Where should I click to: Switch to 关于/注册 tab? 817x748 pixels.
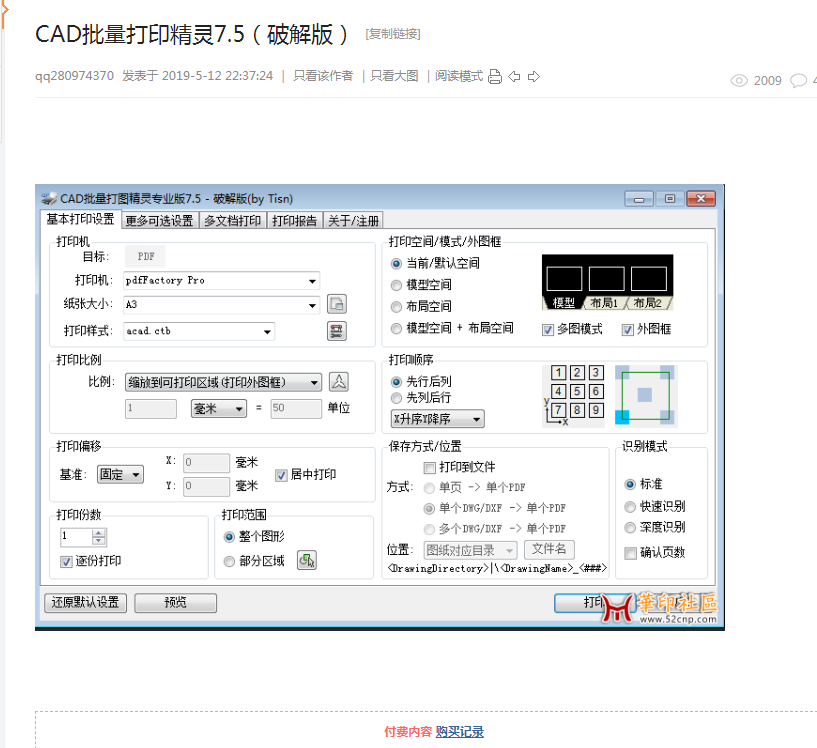coord(353,221)
